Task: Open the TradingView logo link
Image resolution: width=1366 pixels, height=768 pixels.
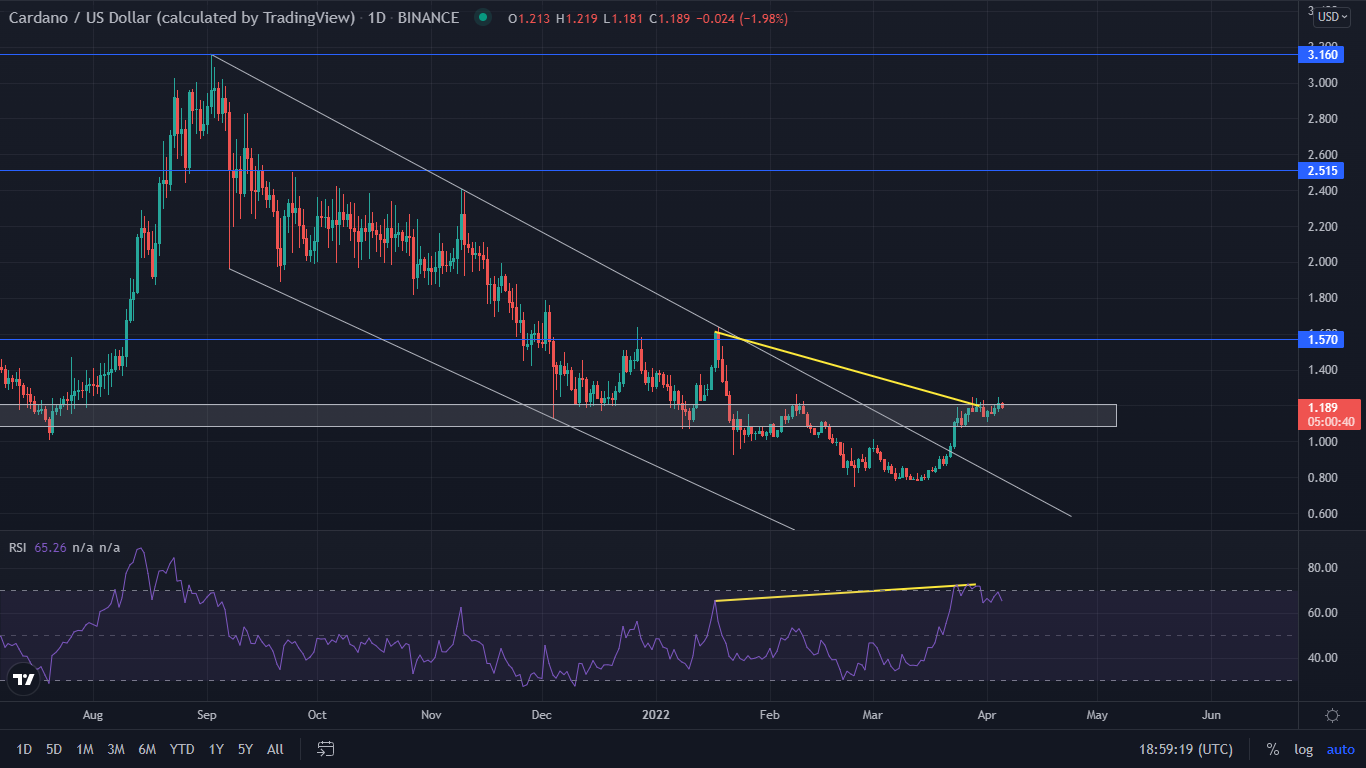Action: [22, 681]
